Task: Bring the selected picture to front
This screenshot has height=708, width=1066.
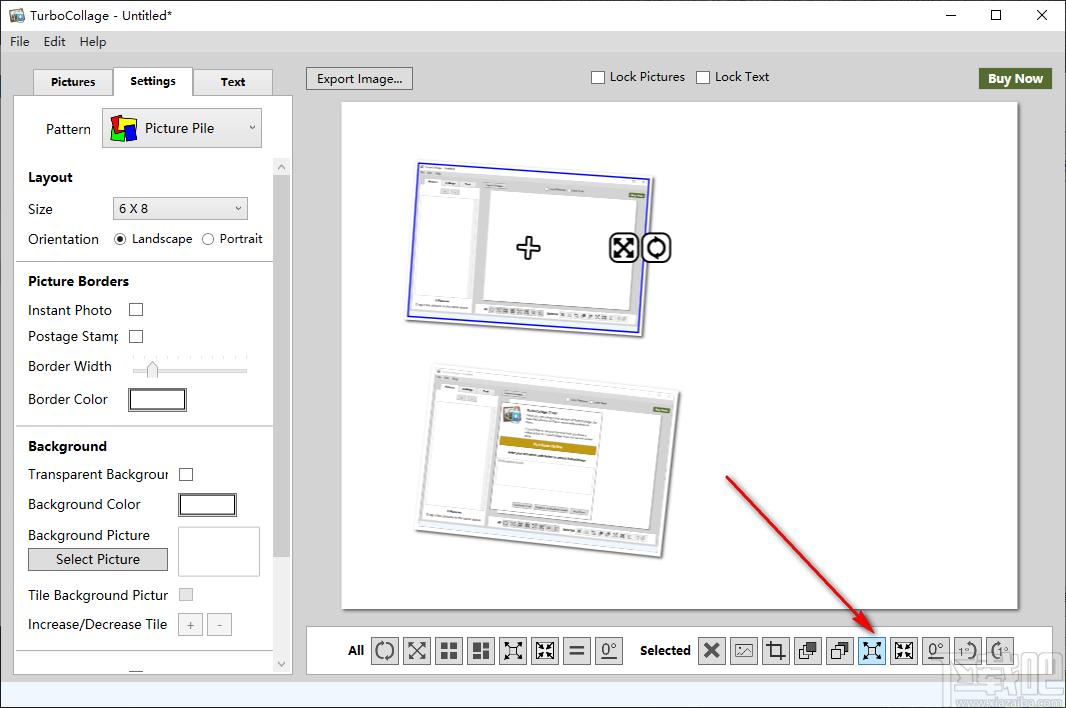Action: [808, 651]
